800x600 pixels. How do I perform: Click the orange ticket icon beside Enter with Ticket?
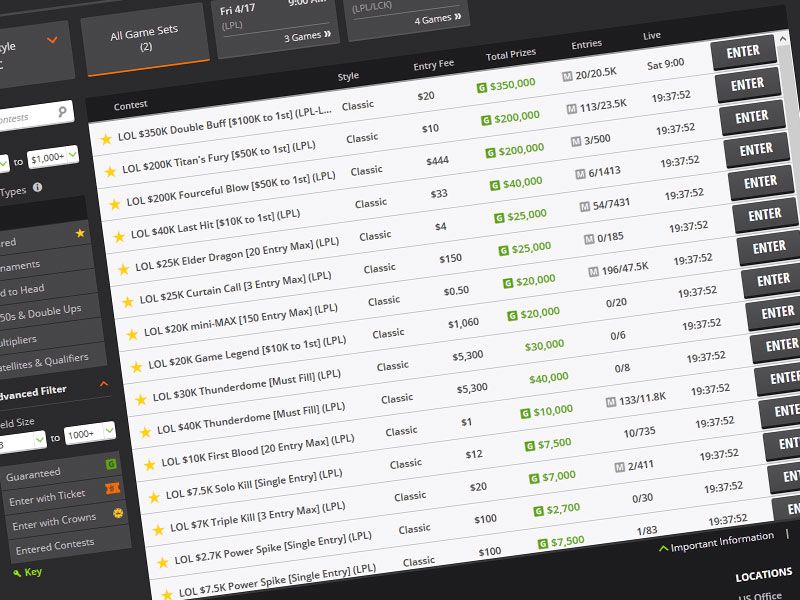tap(113, 488)
